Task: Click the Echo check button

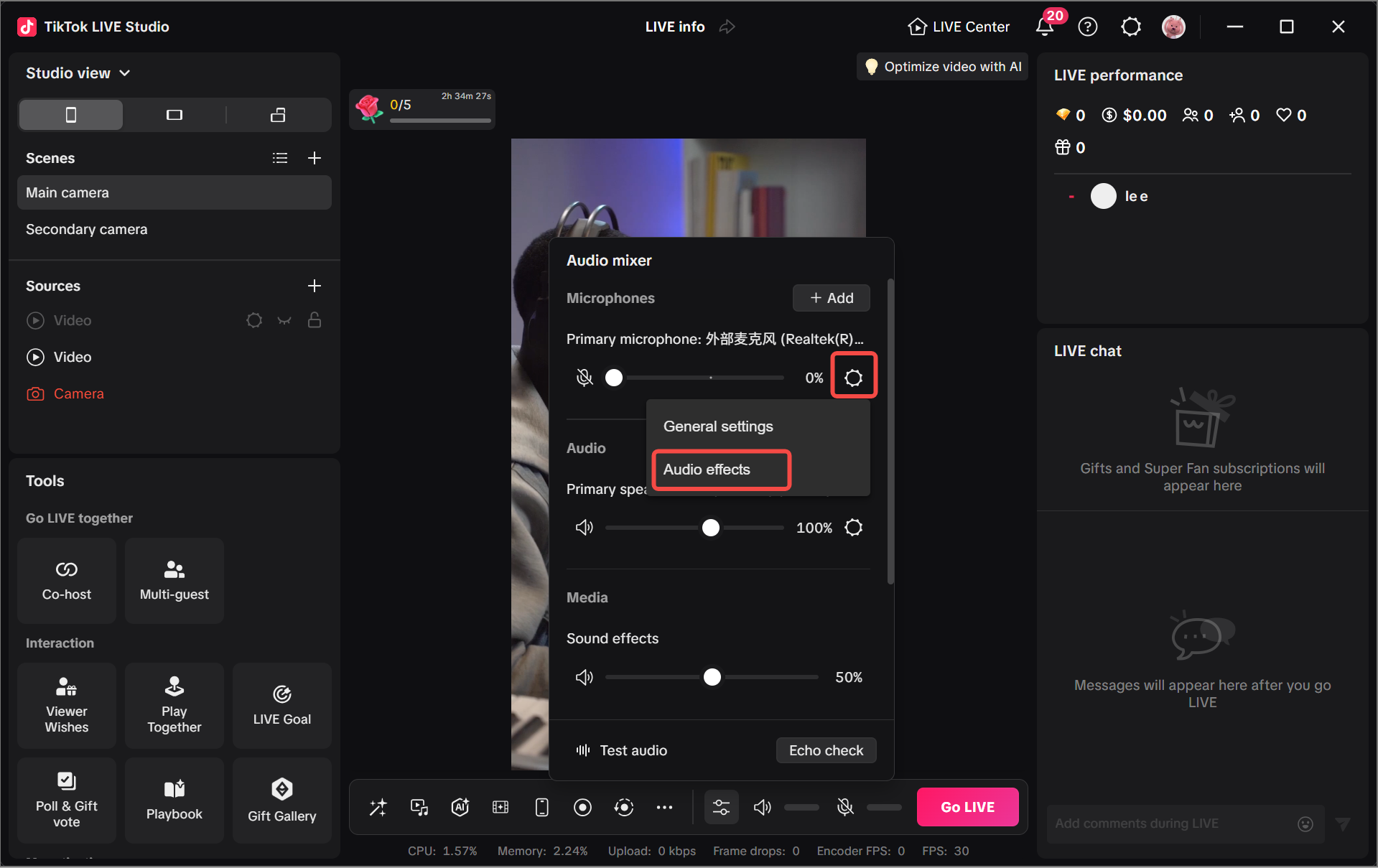Action: [825, 750]
